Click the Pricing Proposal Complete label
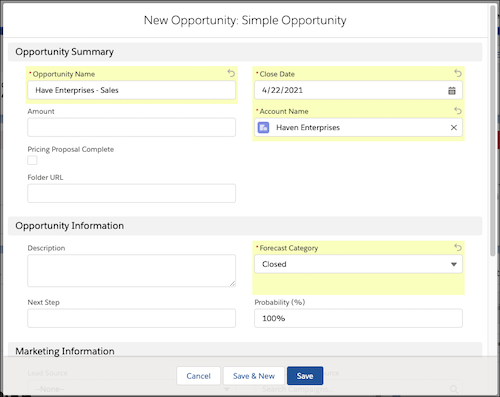 [x=71, y=149]
